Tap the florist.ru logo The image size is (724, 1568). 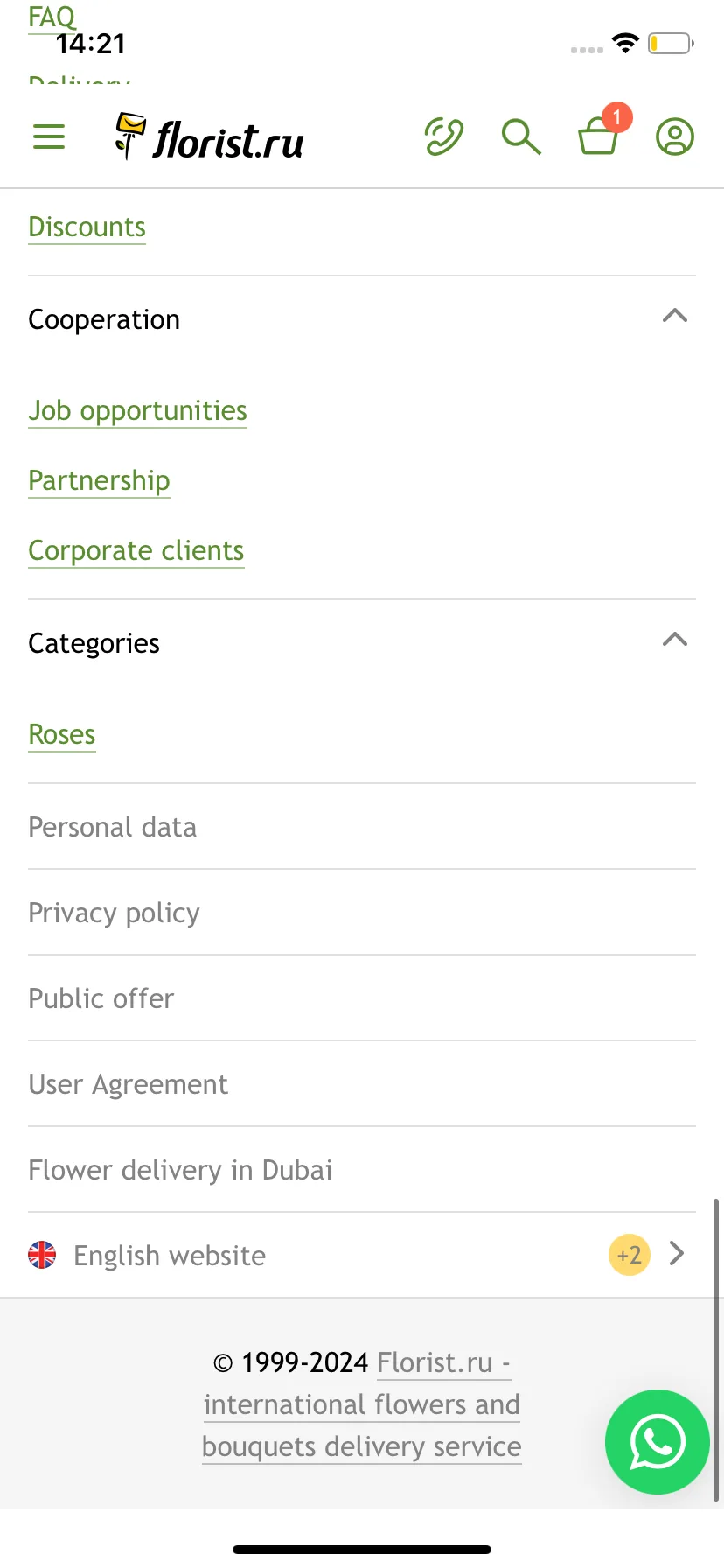[210, 137]
